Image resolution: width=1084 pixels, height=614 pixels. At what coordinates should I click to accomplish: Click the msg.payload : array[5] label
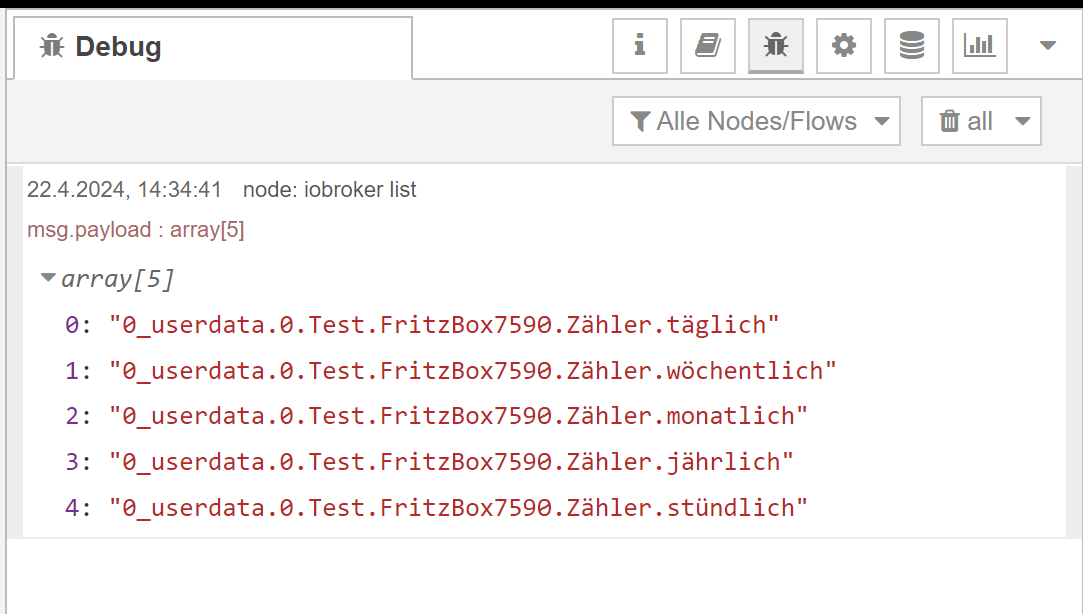(136, 230)
